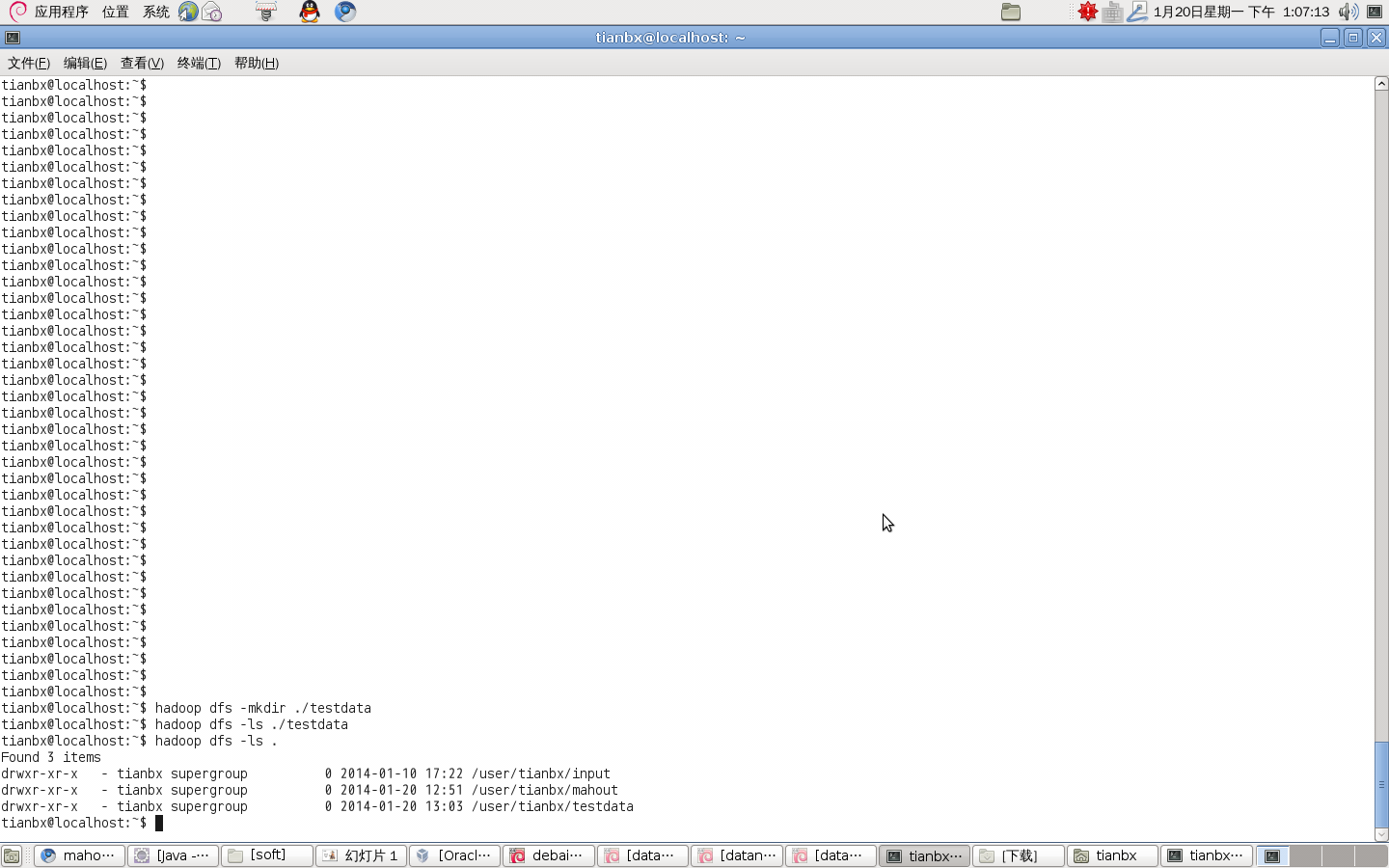Switch to the [下载] folder window
The image size is (1389, 868).
pos(1019,855)
